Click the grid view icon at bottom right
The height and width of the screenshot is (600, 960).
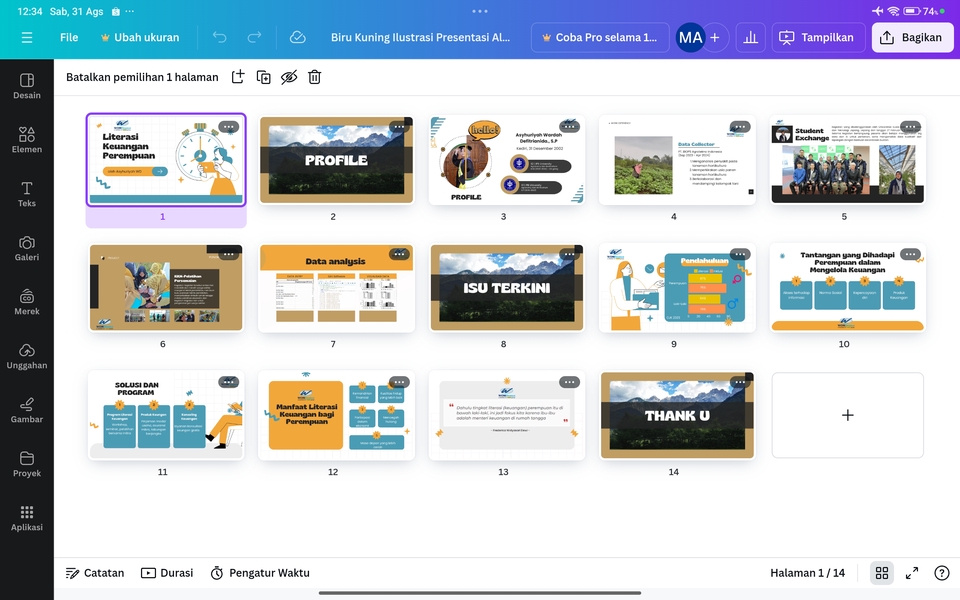881,573
